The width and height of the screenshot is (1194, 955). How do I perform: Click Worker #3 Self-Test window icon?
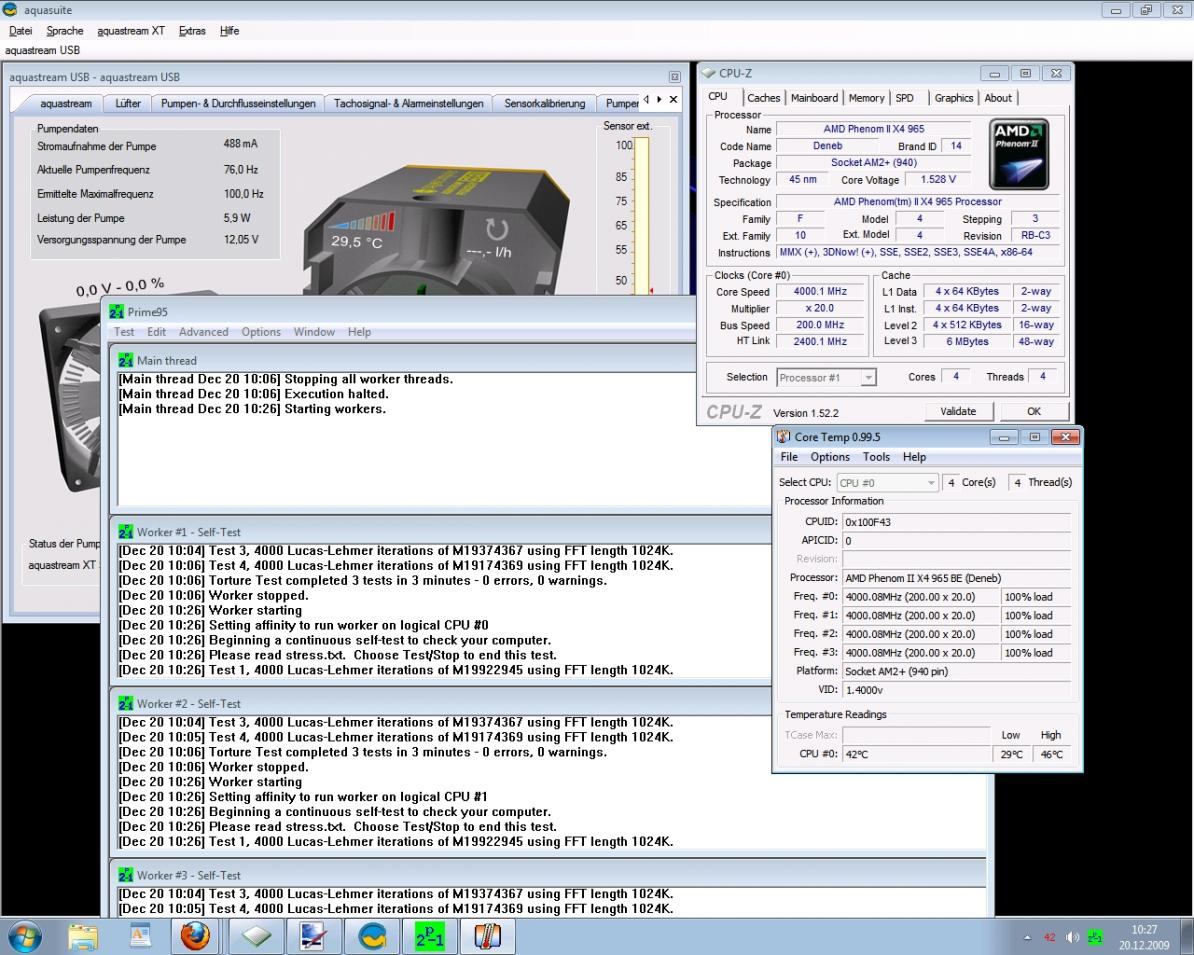[x=126, y=875]
